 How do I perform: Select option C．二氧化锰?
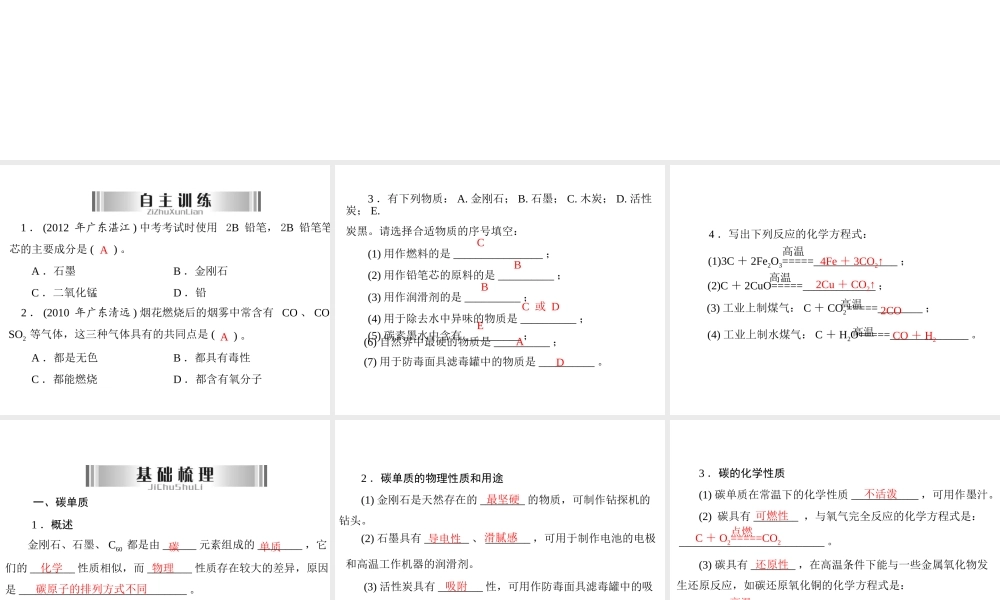click(64, 293)
